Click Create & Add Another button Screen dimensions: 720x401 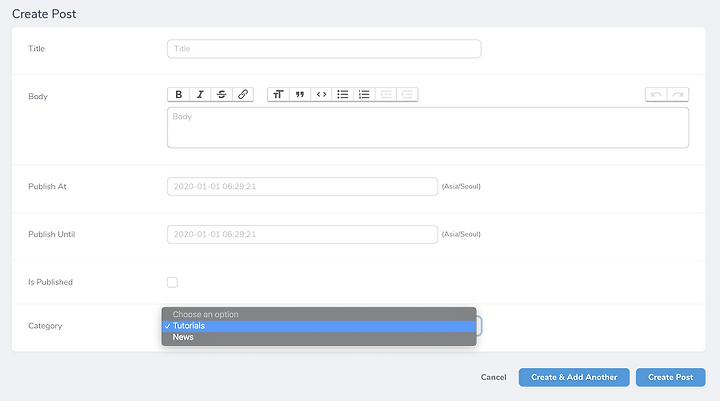[574, 377]
